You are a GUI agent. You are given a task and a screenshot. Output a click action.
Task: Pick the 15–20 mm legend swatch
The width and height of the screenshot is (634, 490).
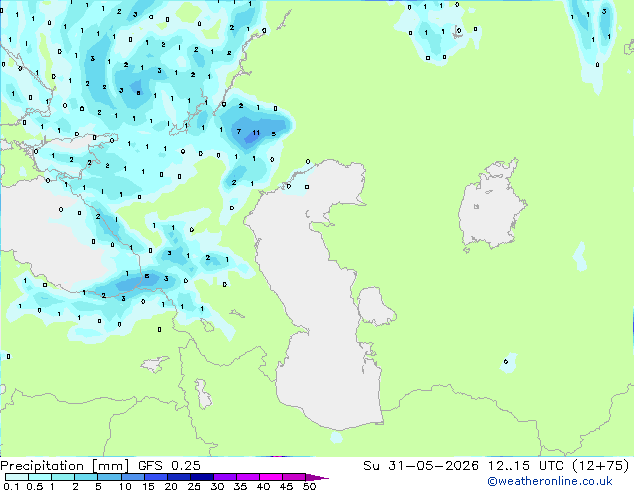[x=155, y=477]
